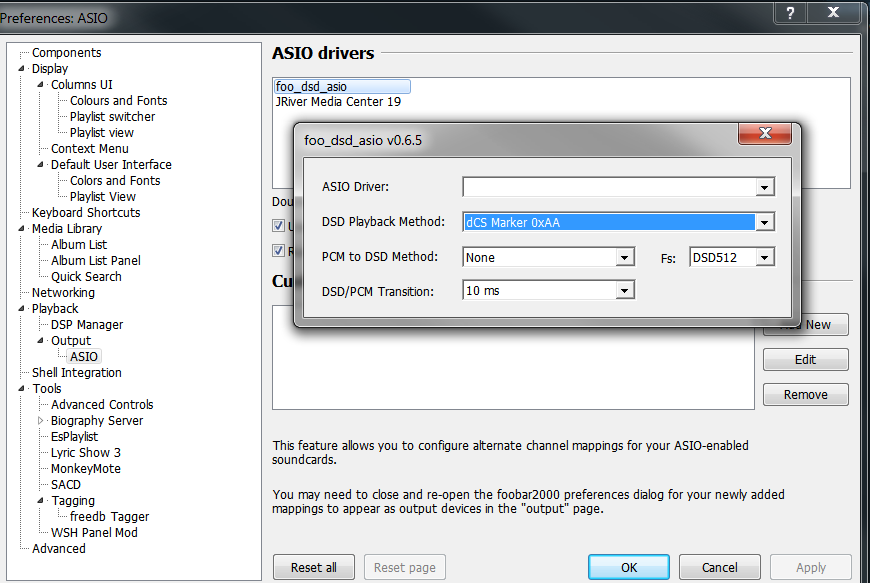Open the Playlist view page

102,133
